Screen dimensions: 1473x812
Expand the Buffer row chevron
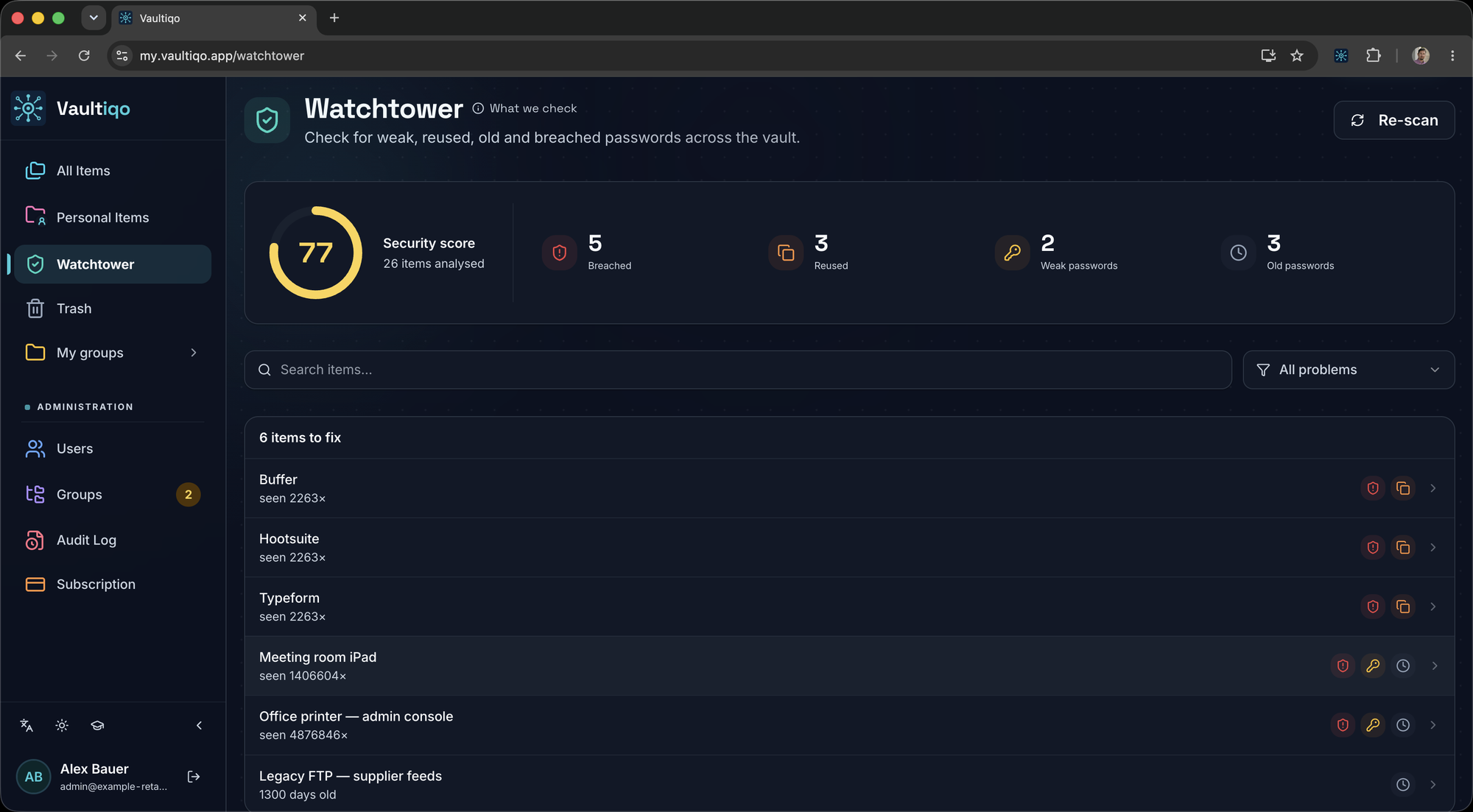1433,488
